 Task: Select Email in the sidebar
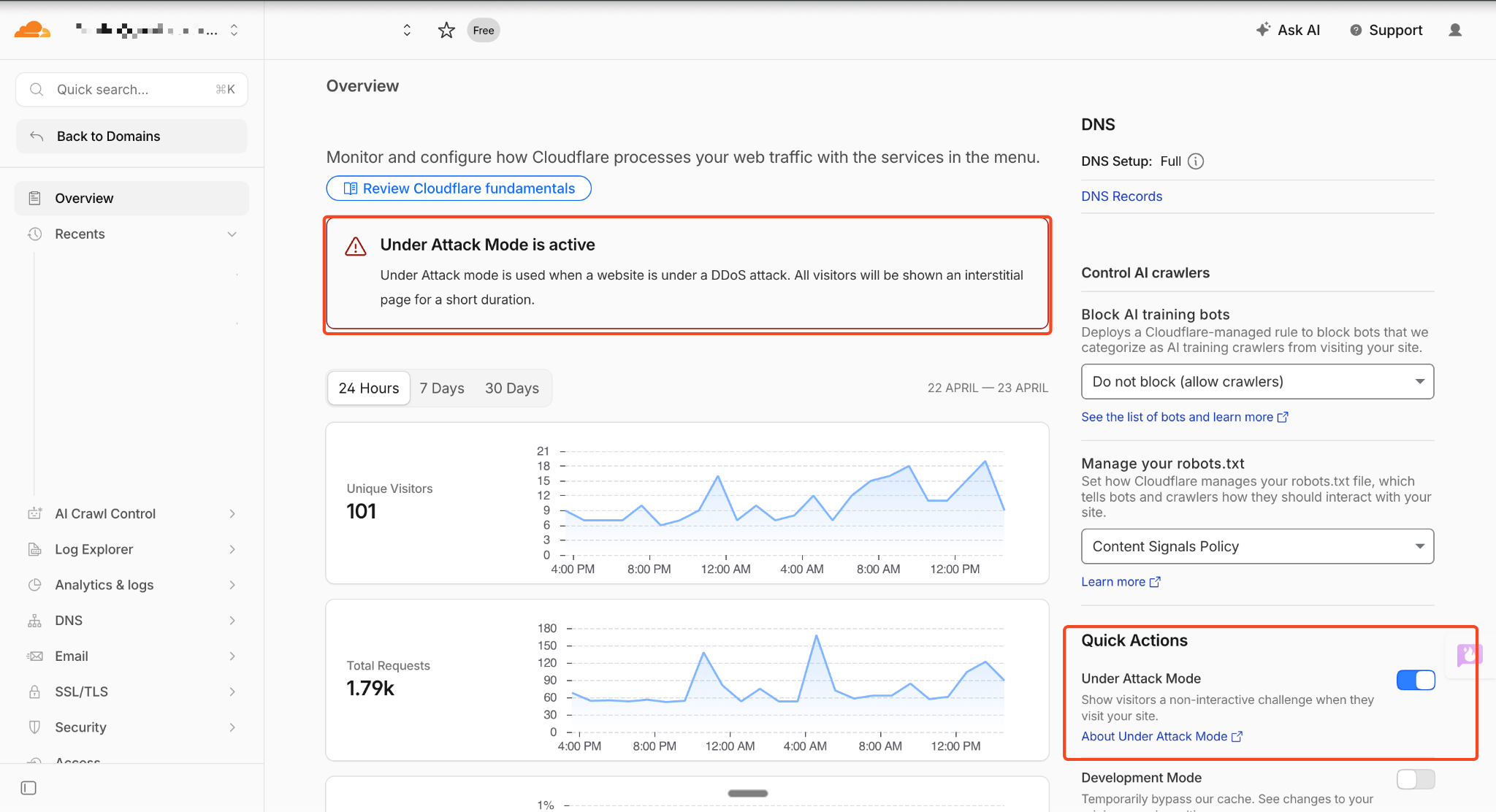click(71, 656)
